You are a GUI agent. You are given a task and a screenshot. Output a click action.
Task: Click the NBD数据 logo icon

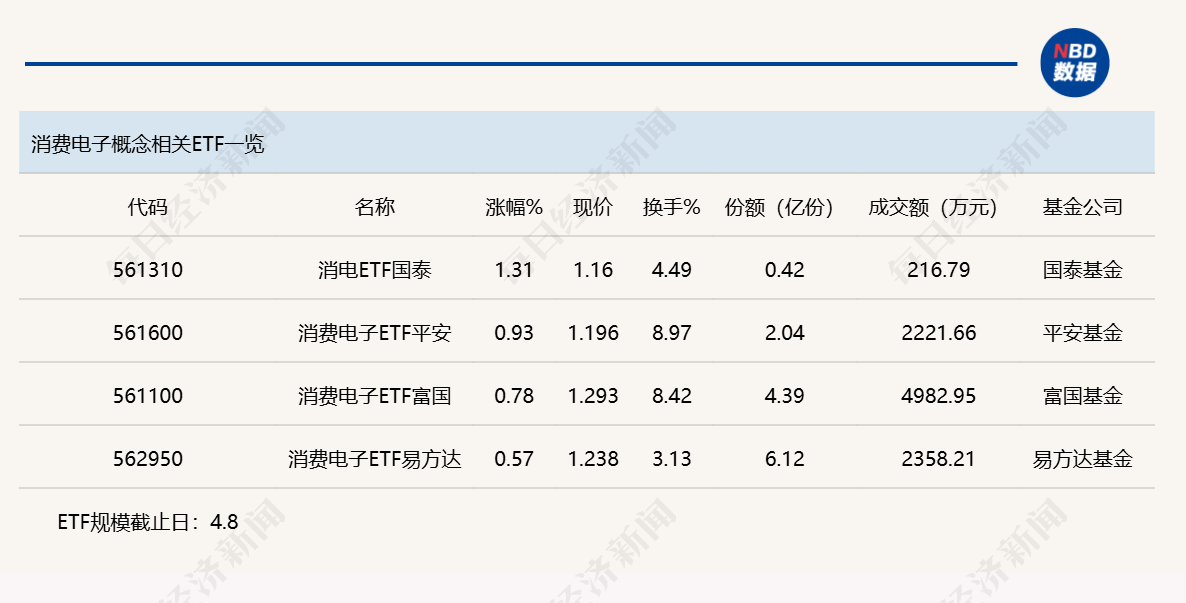[x=1074, y=62]
